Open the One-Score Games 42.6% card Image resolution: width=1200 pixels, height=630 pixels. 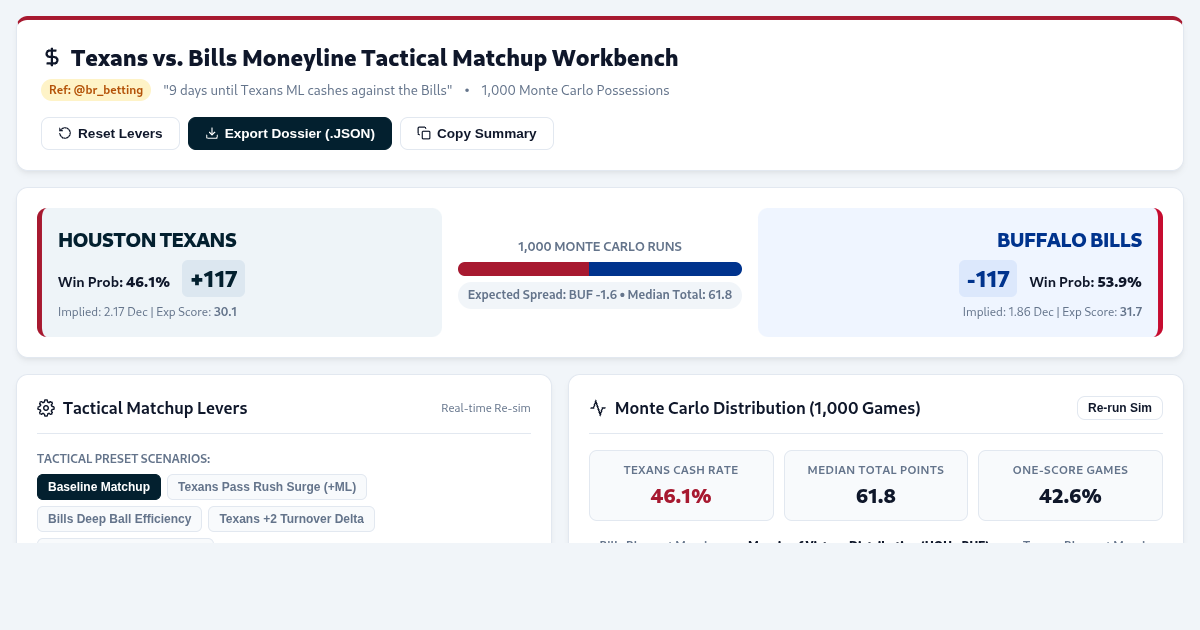[1070, 485]
